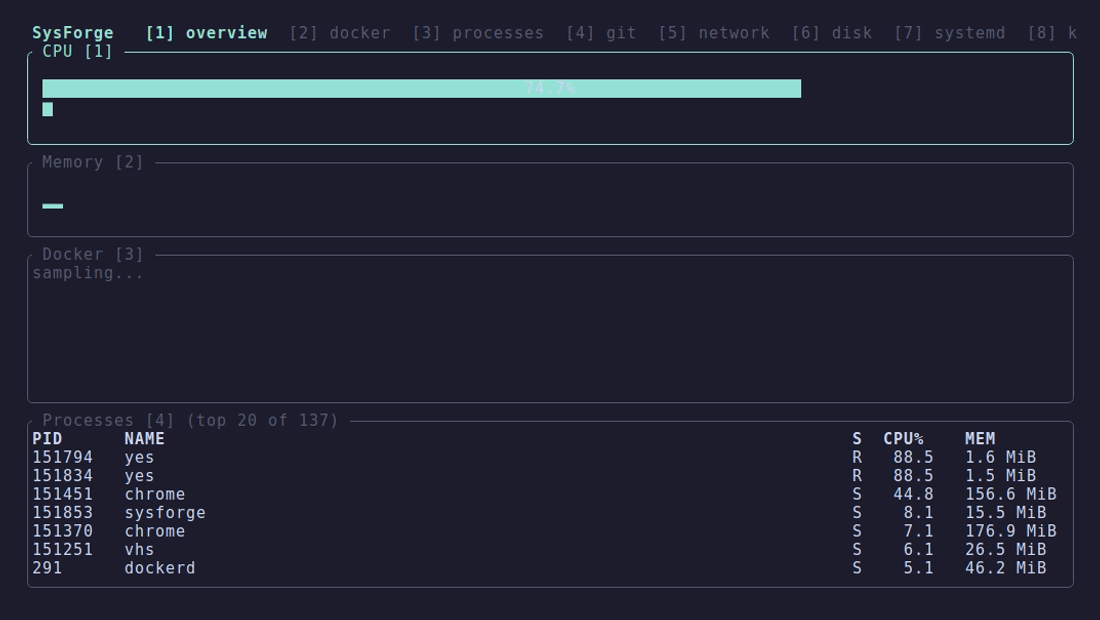Click the 8.1 CPU% value

pyautogui.click(x=918, y=513)
